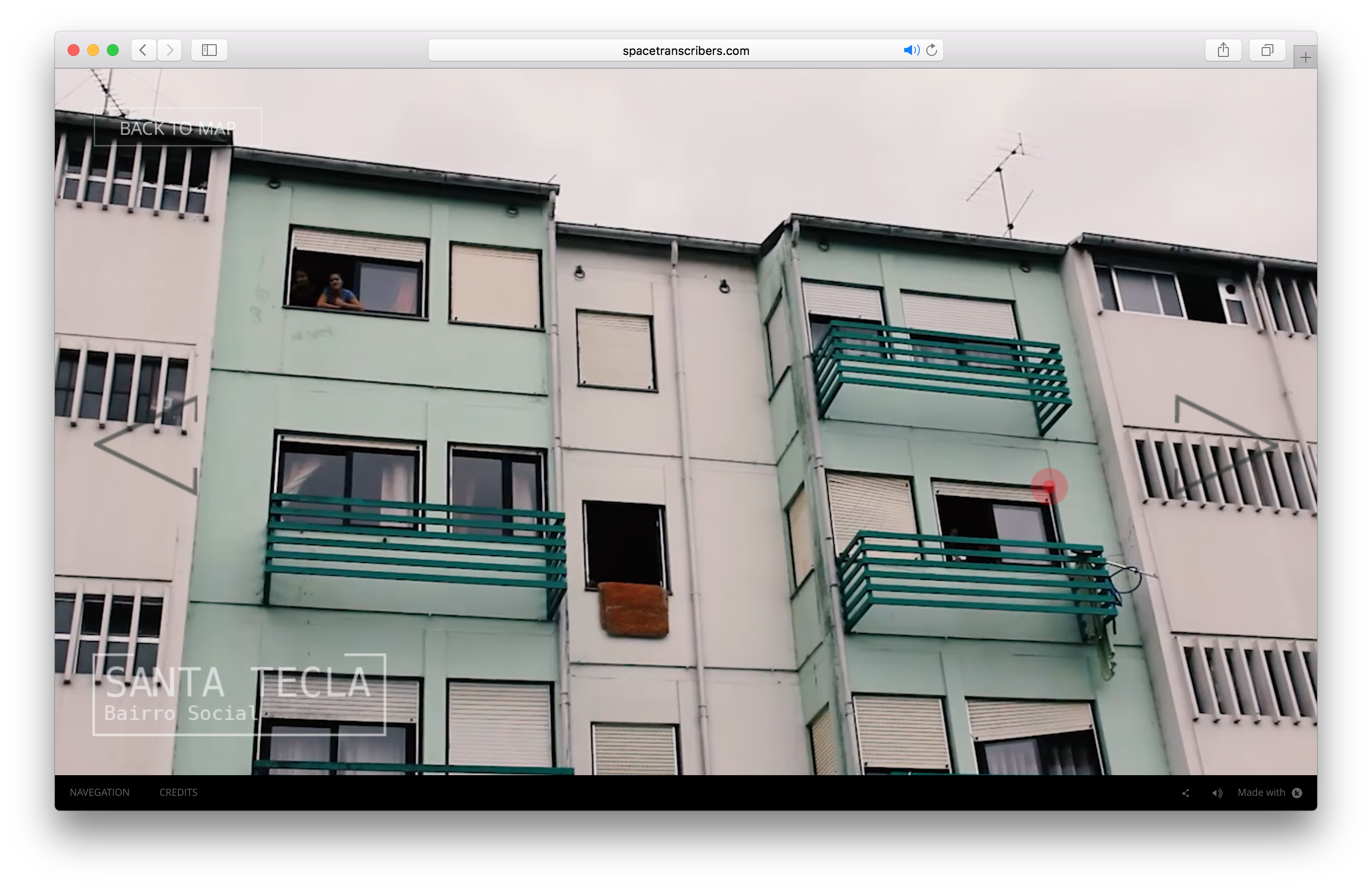
Task: Show all tabs overview icon
Action: [1267, 50]
